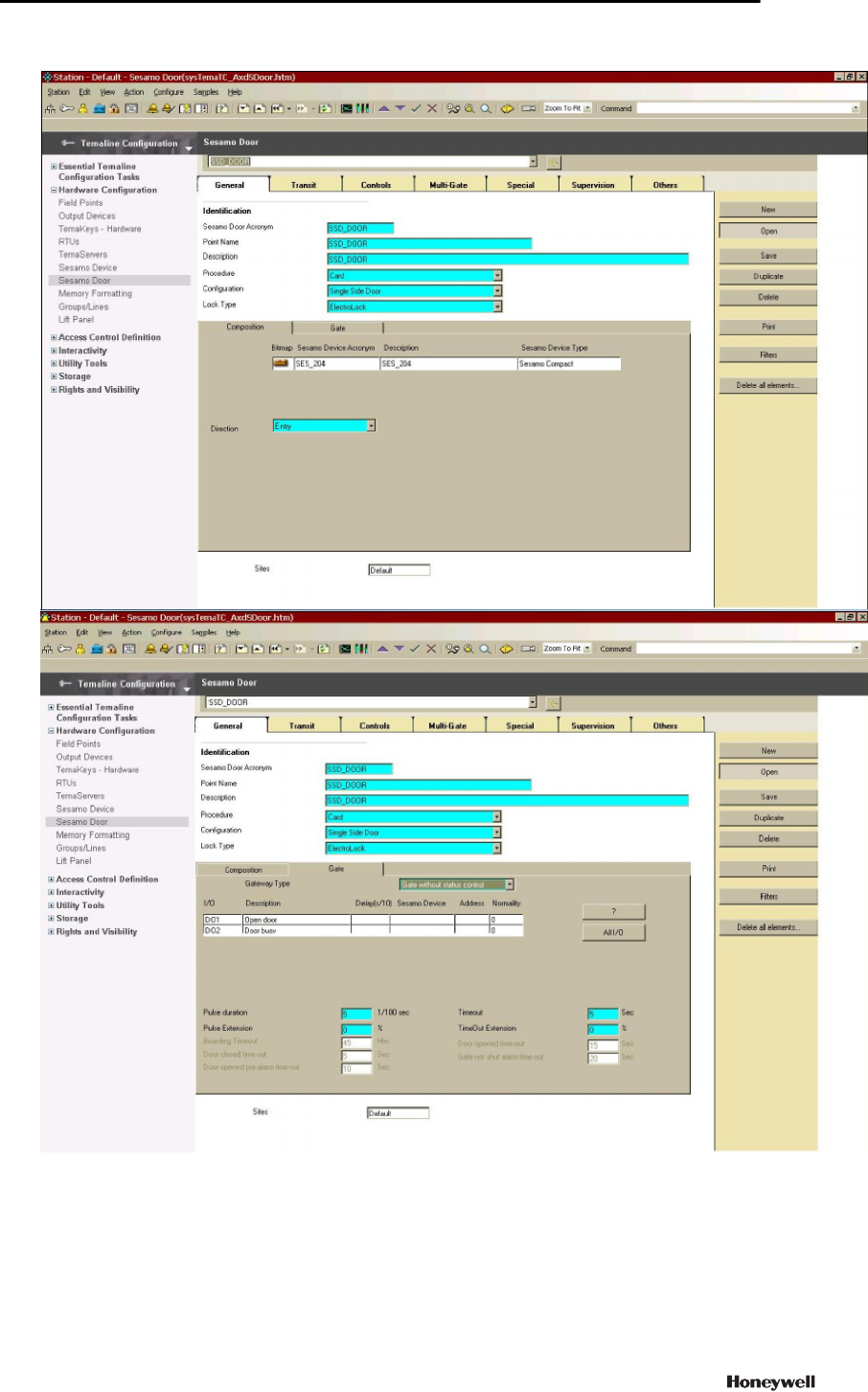
Task: Open the Configure menu in upper window
Action: [x=168, y=92]
